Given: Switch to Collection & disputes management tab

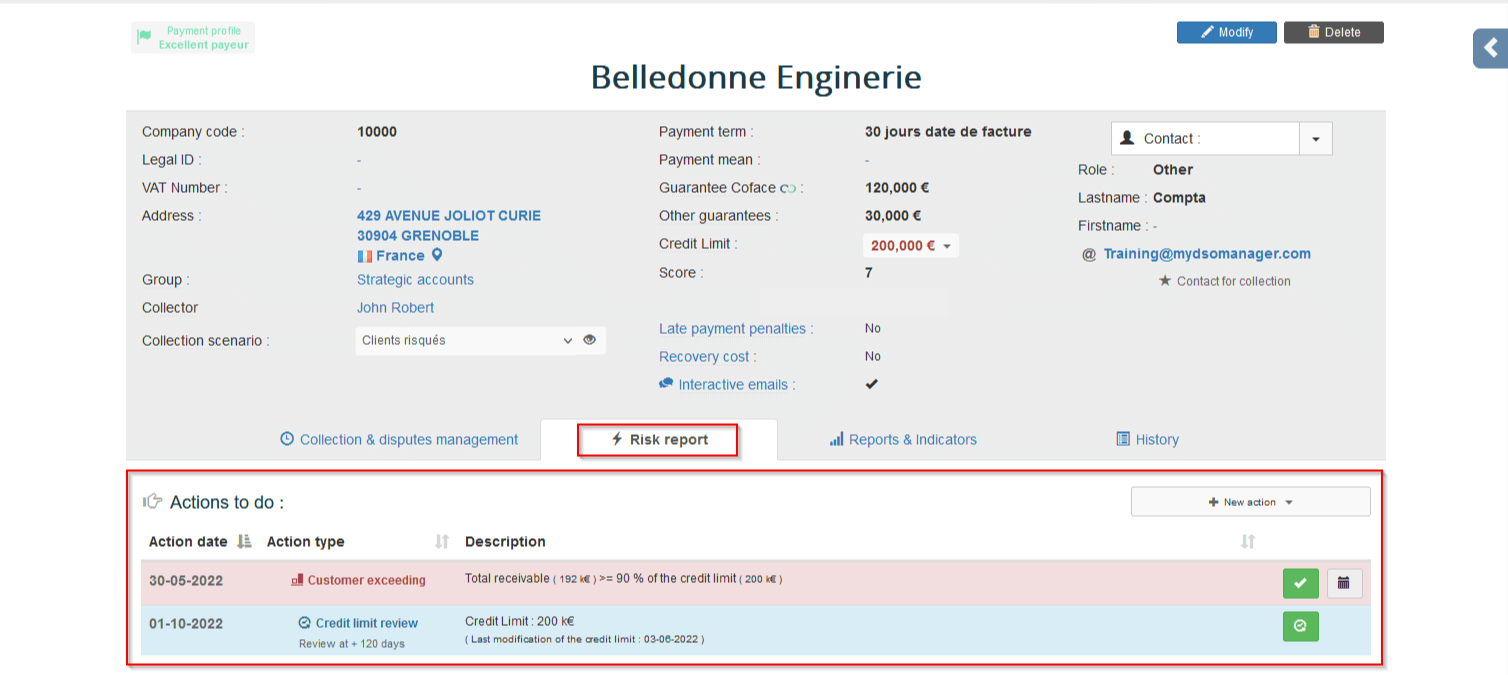Looking at the screenshot, I should pyautogui.click(x=399, y=440).
